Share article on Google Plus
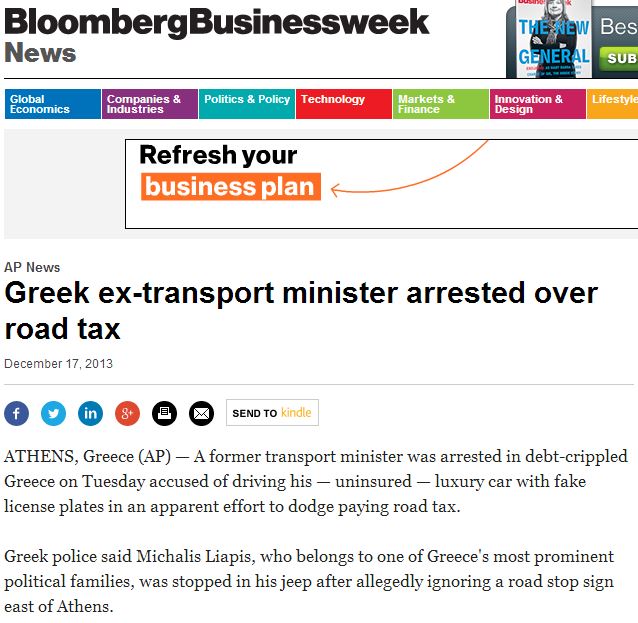The height and width of the screenshot is (623, 638). (x=127, y=412)
